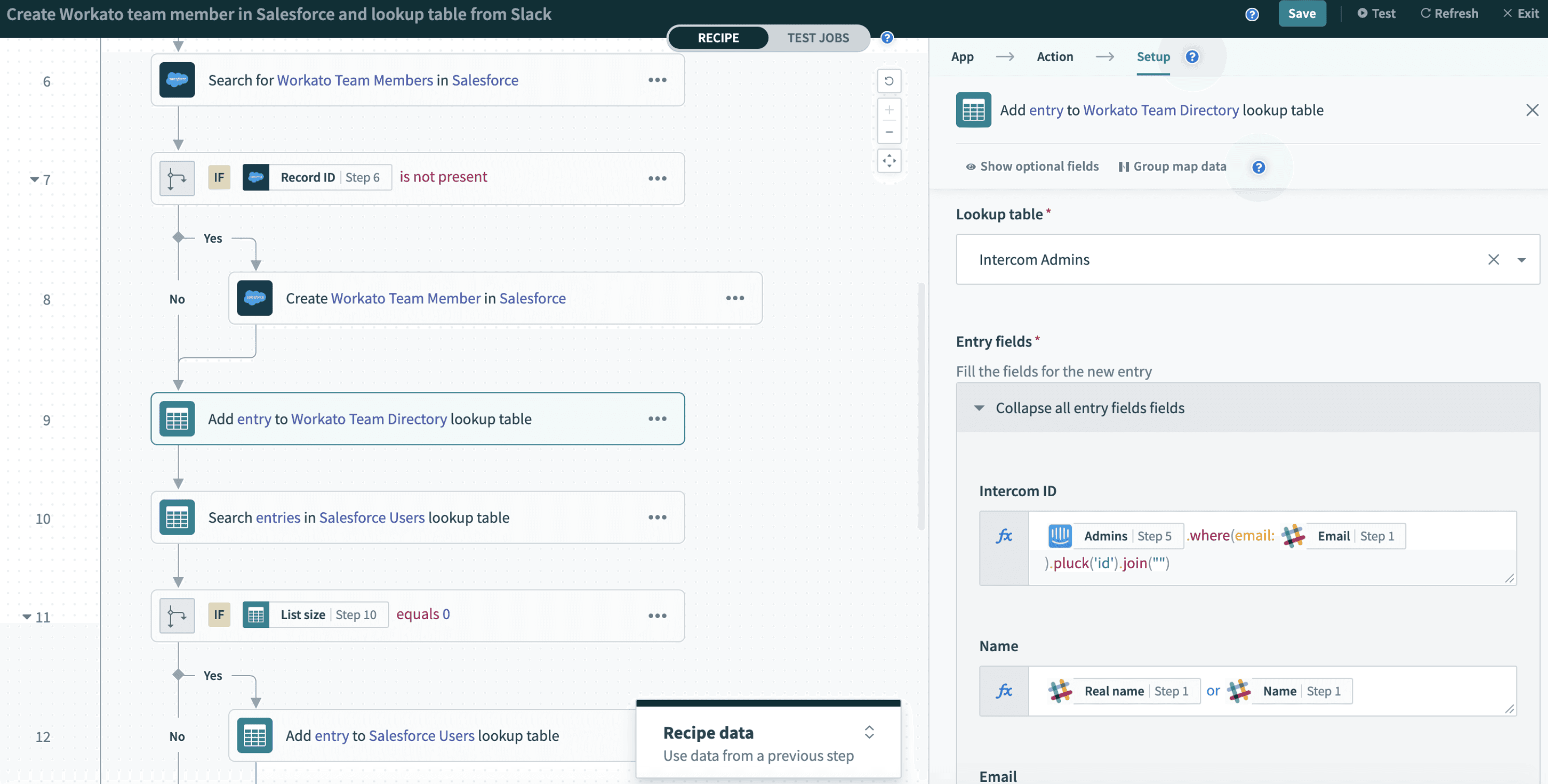Click the help icon next to the Setup tab
1548x784 pixels.
click(x=1192, y=57)
